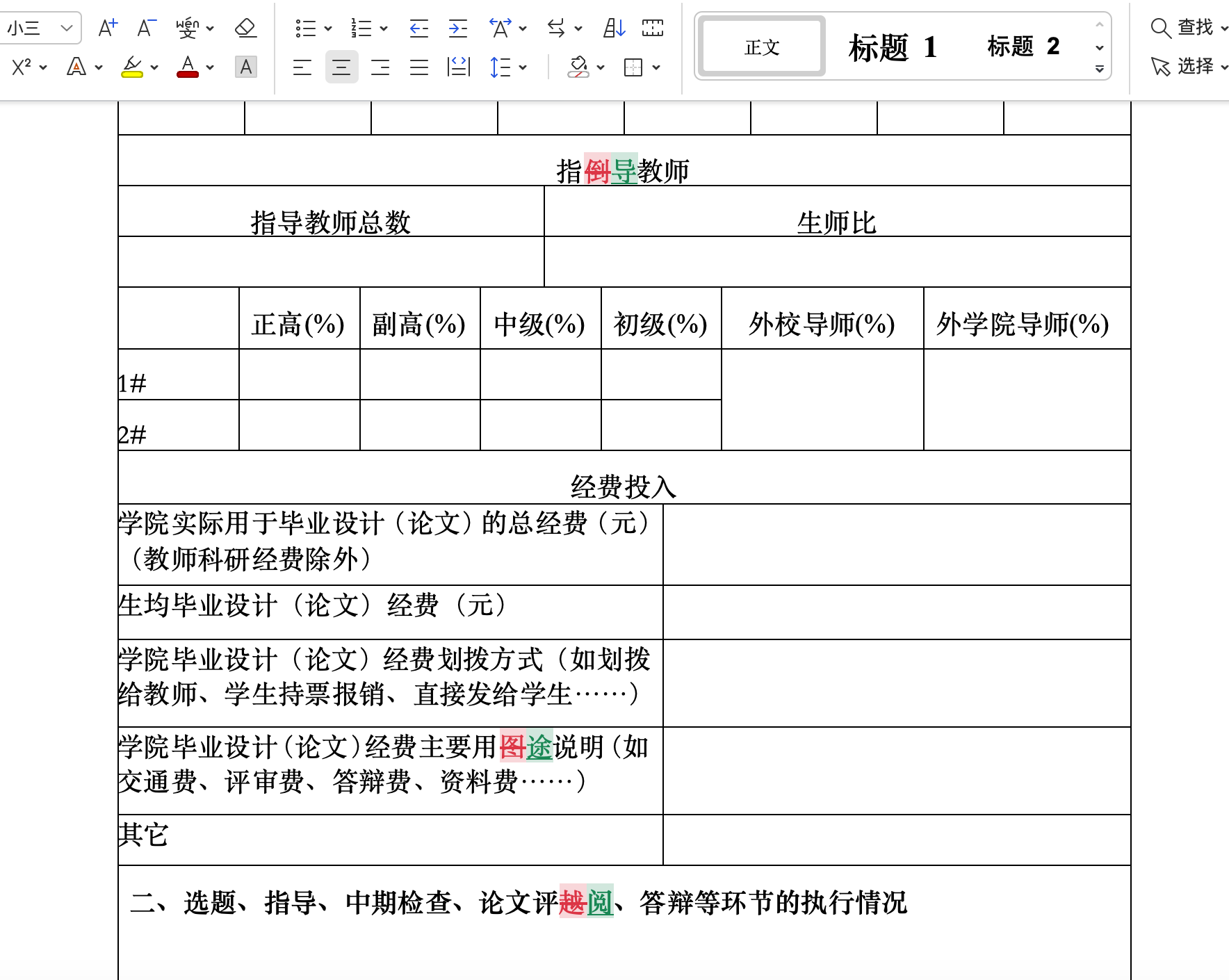This screenshot has width=1229, height=980.
Task: Toggle superscript X² formatting
Action: click(x=22, y=67)
